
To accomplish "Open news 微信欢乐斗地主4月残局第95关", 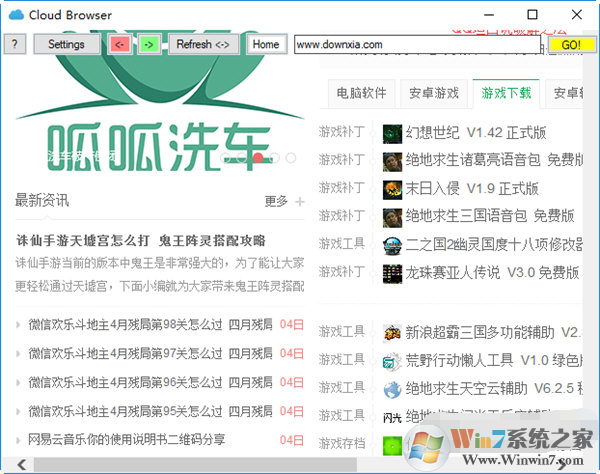I will tap(150, 411).
